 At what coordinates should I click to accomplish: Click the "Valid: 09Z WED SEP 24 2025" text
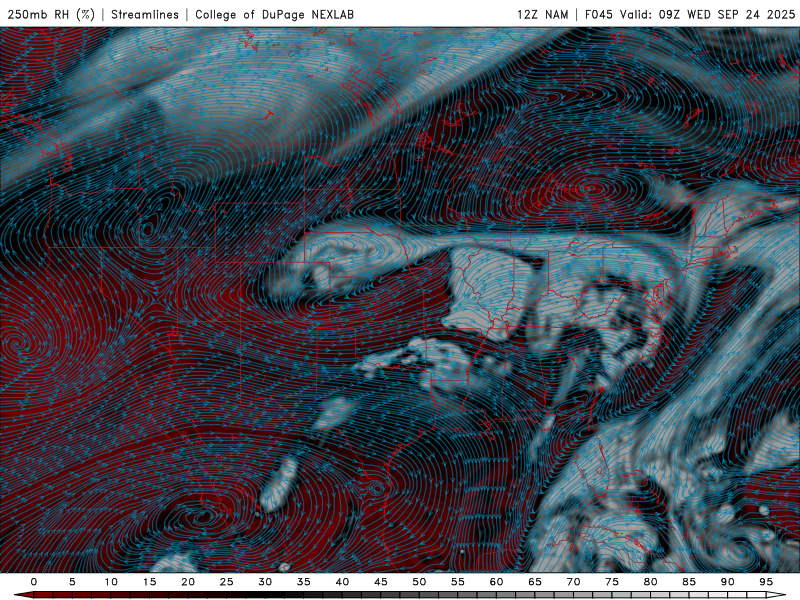tap(707, 14)
